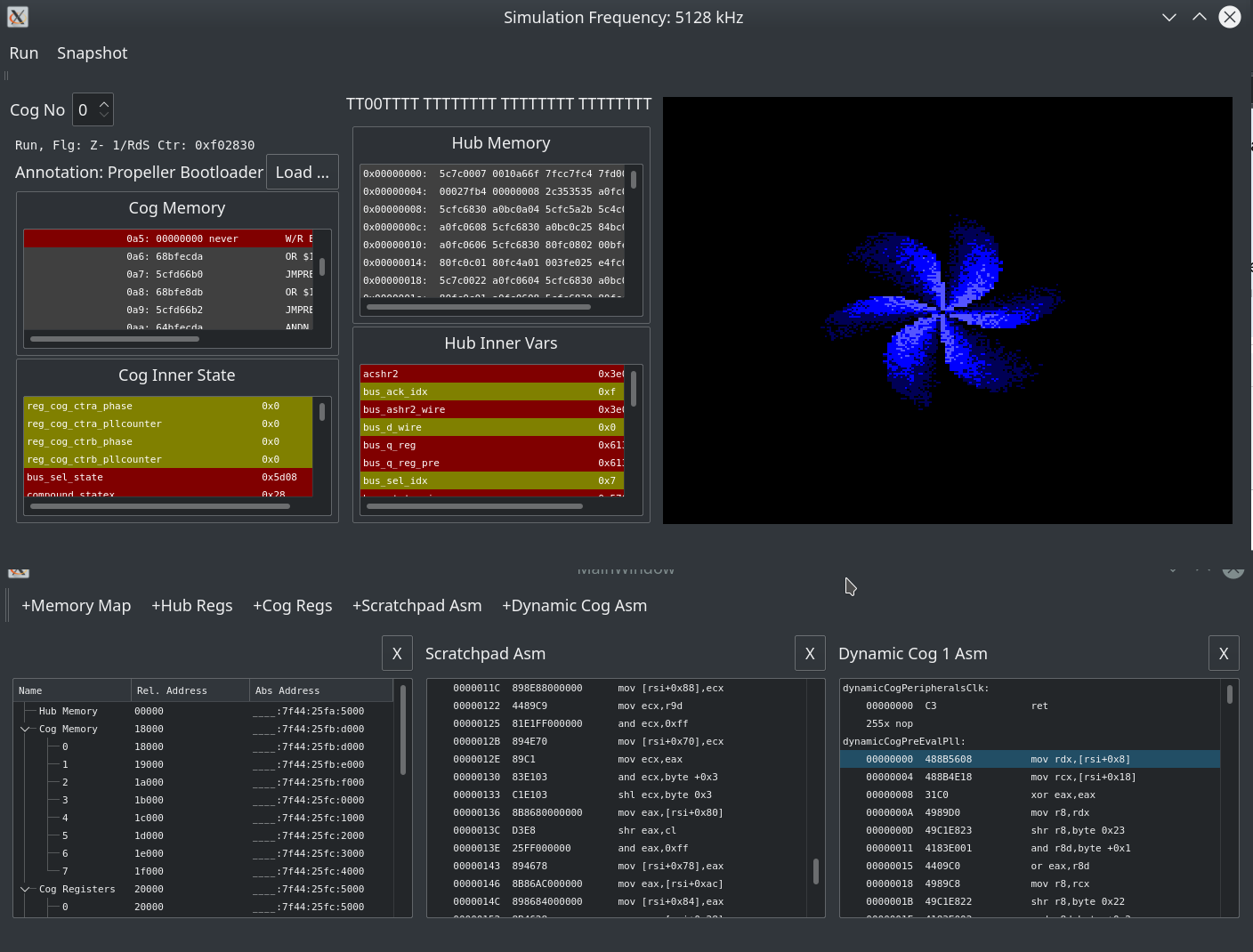Increment the Cog No spinner value

point(104,104)
